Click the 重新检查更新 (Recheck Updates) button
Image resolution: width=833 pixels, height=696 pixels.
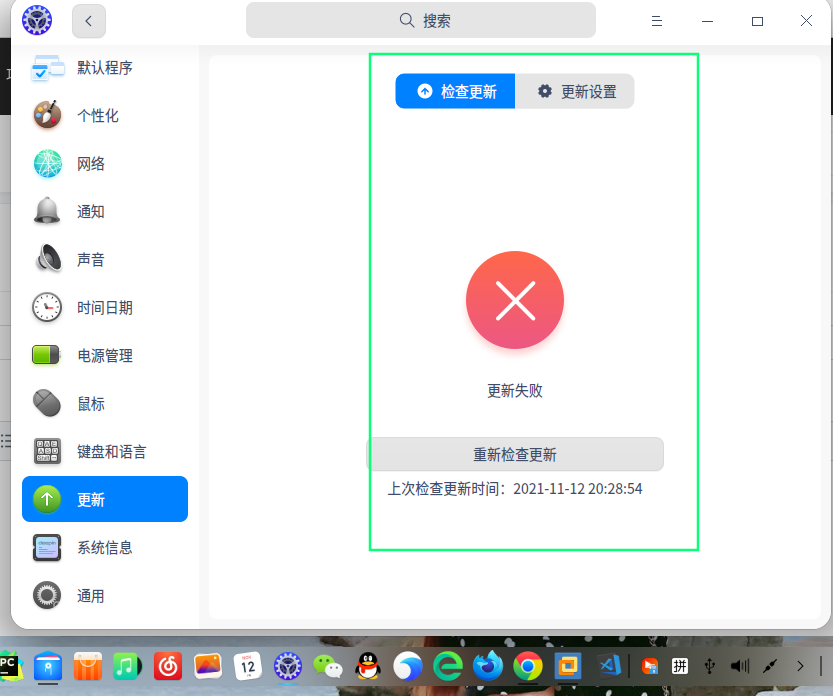pyautogui.click(x=515, y=454)
